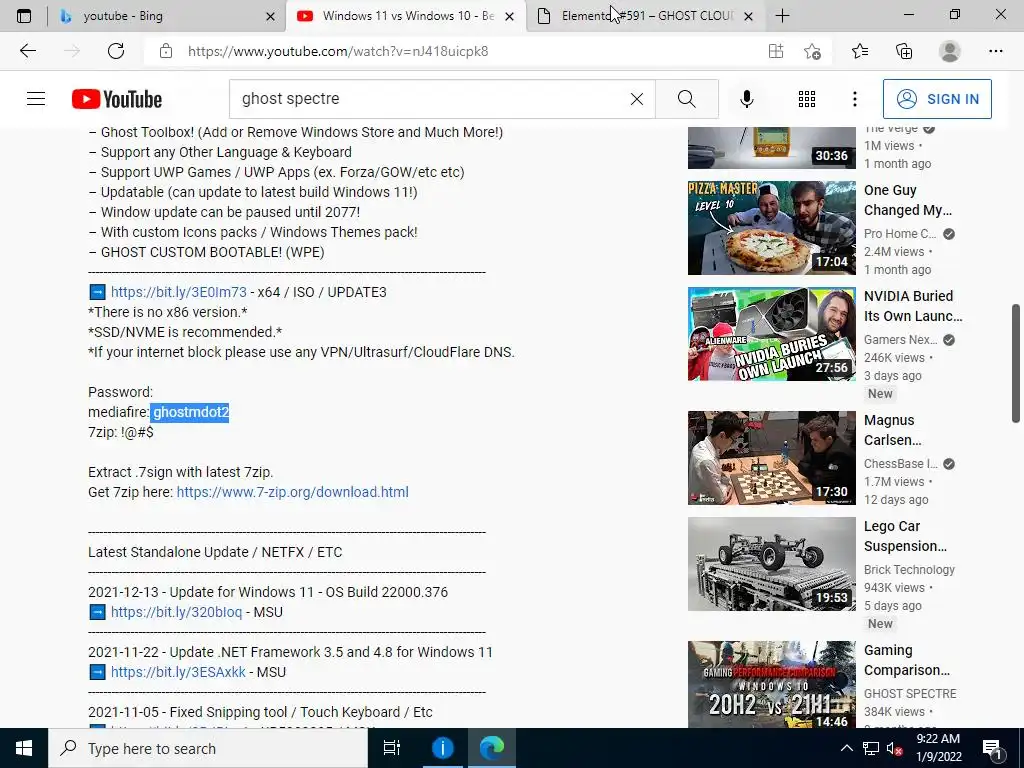
Task: Click 'Latest Standalone Update / NETFX / ETC' text
Action: [215, 552]
